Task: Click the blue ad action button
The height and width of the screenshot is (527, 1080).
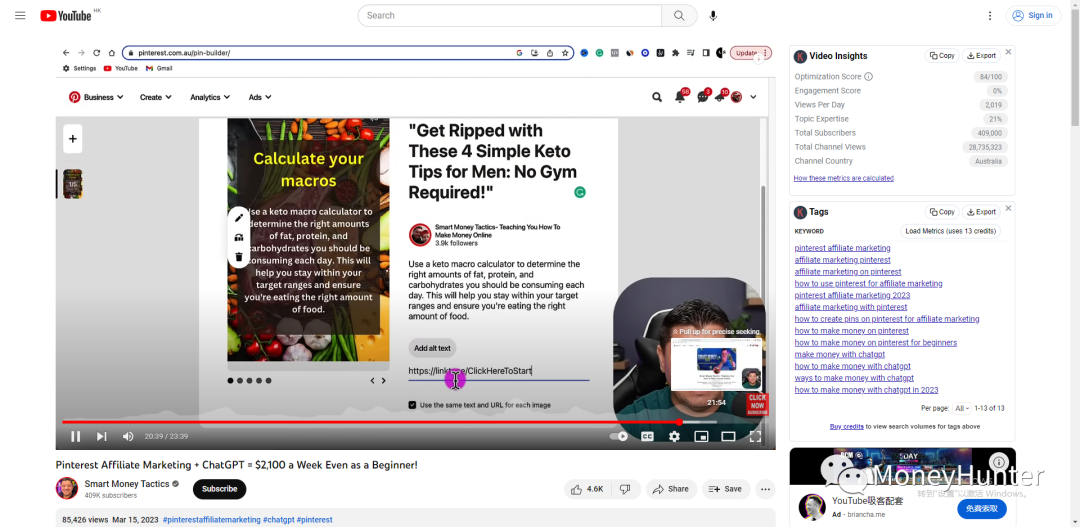Action: 982,509
